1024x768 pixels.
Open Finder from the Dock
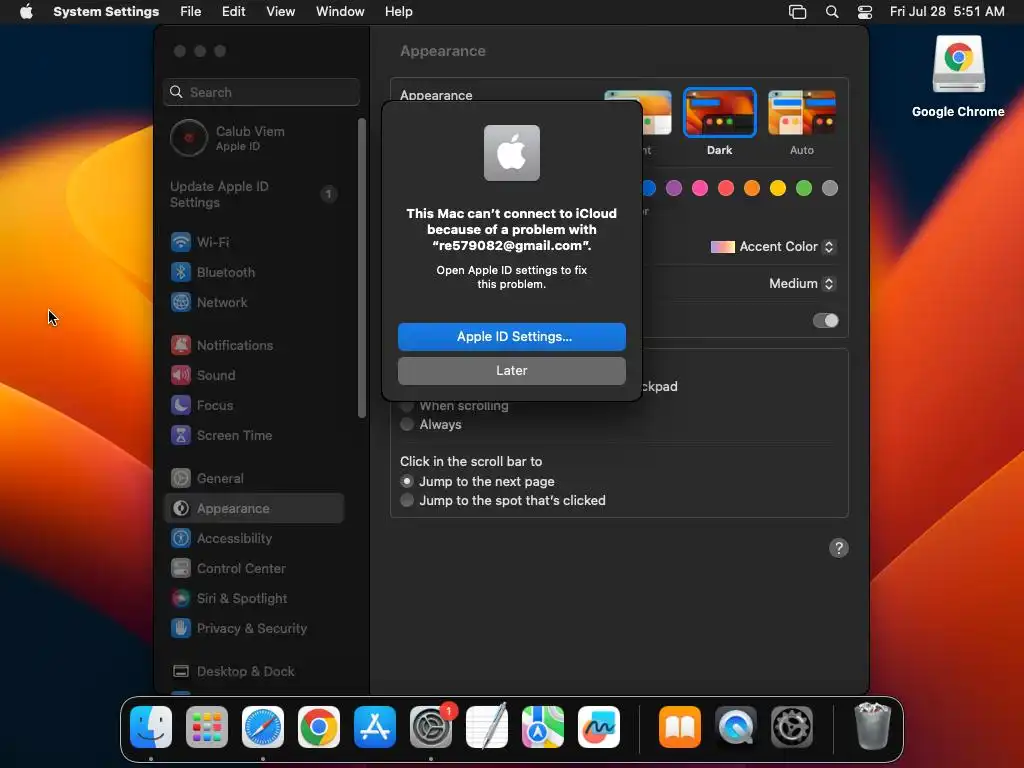point(151,727)
